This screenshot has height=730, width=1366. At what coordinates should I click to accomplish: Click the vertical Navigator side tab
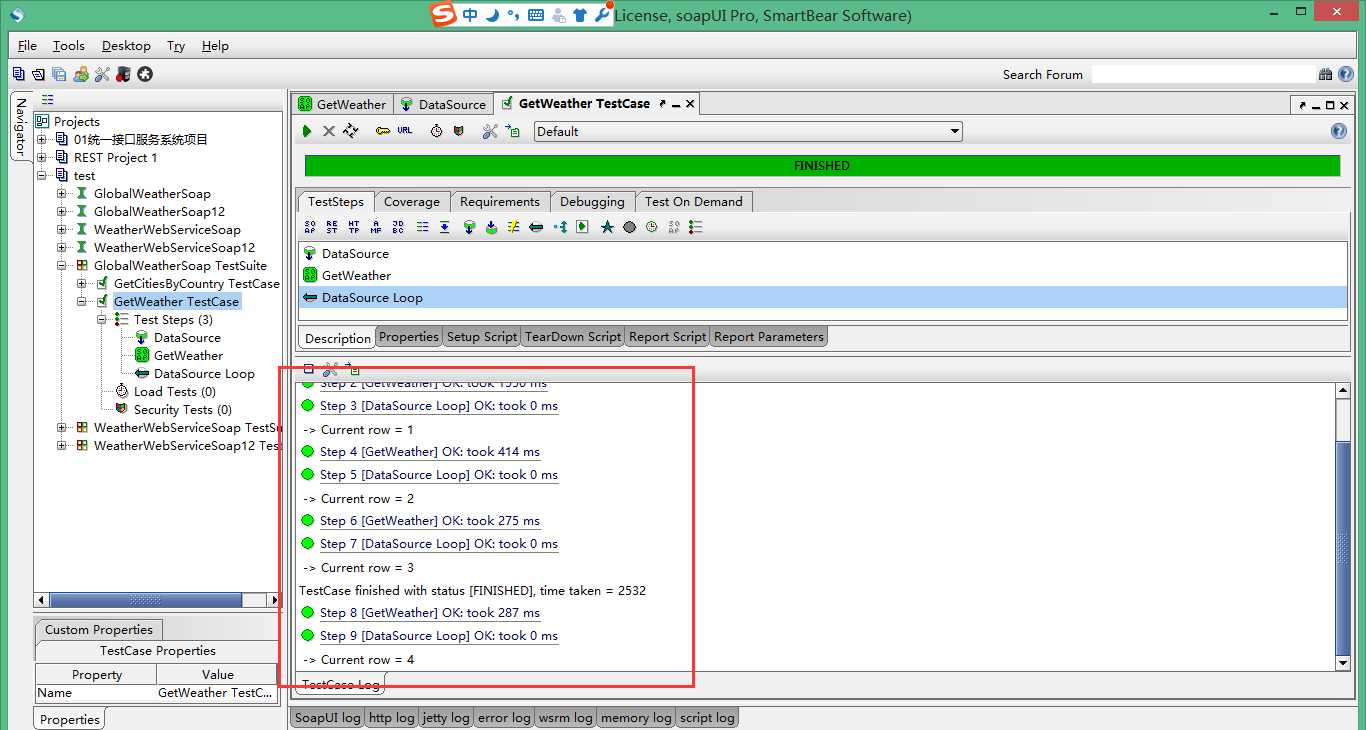pyautogui.click(x=21, y=127)
